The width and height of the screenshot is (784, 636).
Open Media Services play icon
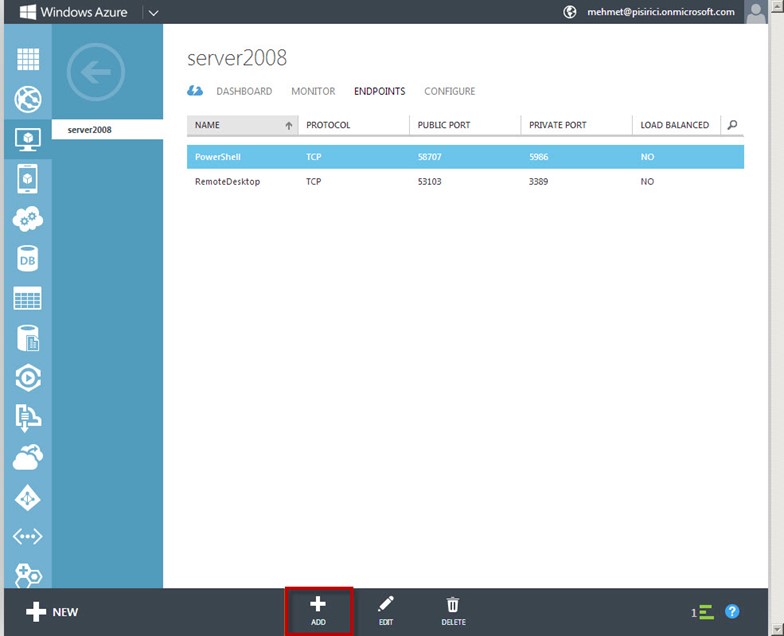(x=28, y=378)
